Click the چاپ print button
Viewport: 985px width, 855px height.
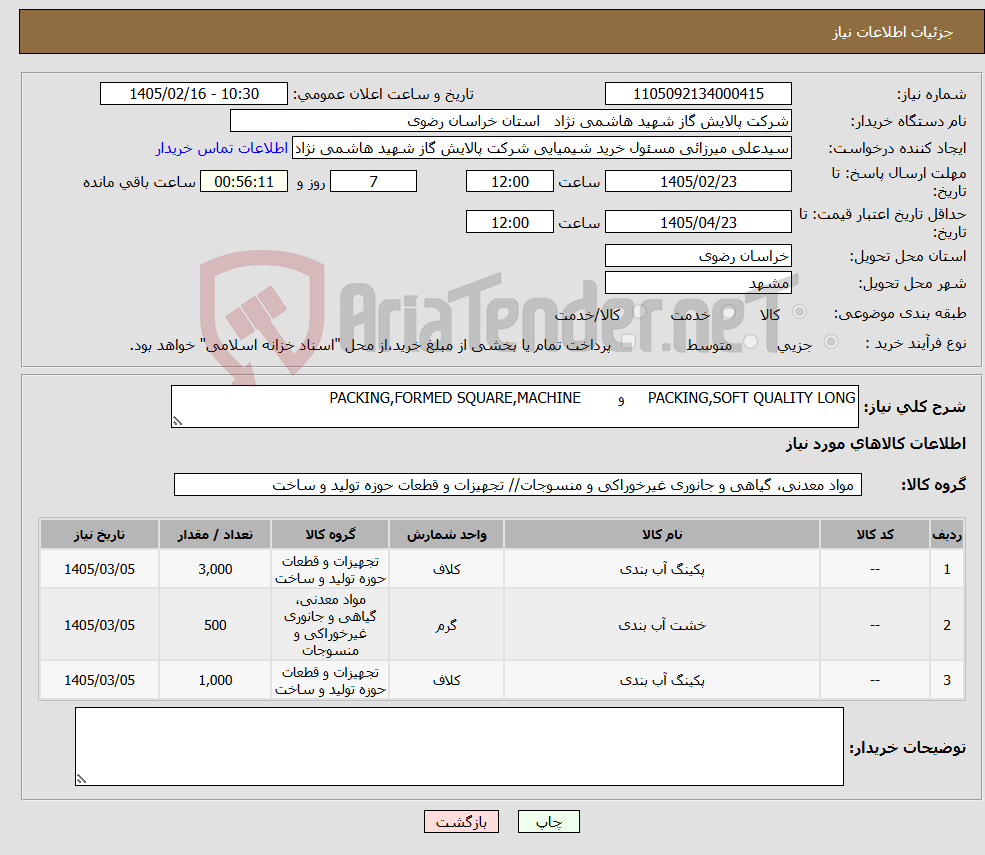coord(548,822)
